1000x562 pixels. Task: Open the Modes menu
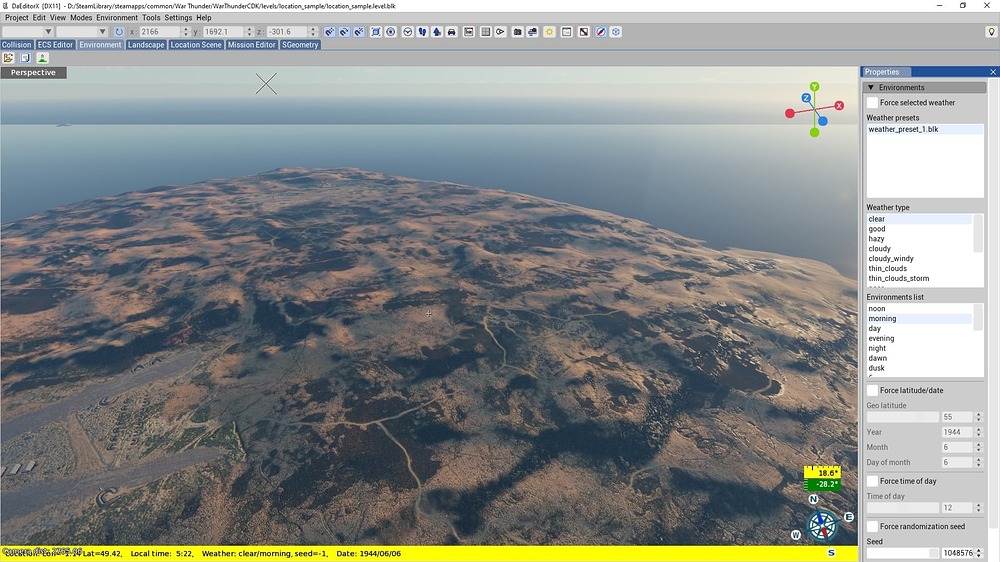coord(81,17)
